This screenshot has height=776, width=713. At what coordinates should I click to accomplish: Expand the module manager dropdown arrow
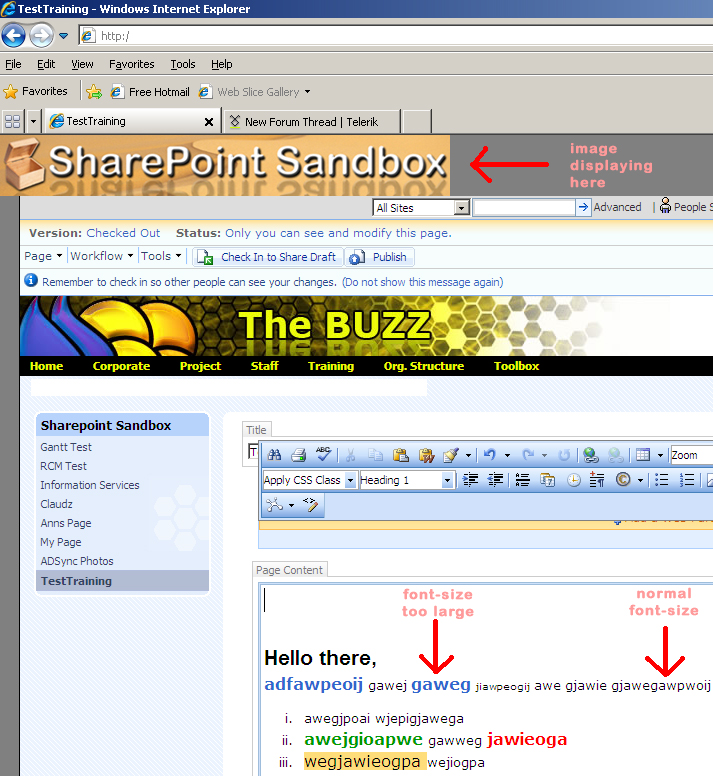point(291,505)
